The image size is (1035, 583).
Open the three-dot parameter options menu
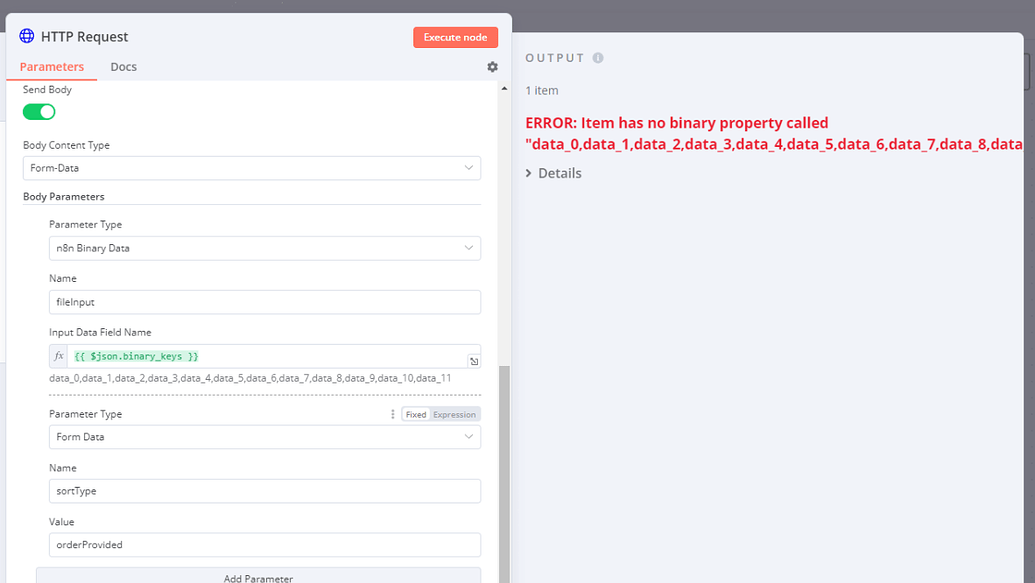tap(392, 413)
